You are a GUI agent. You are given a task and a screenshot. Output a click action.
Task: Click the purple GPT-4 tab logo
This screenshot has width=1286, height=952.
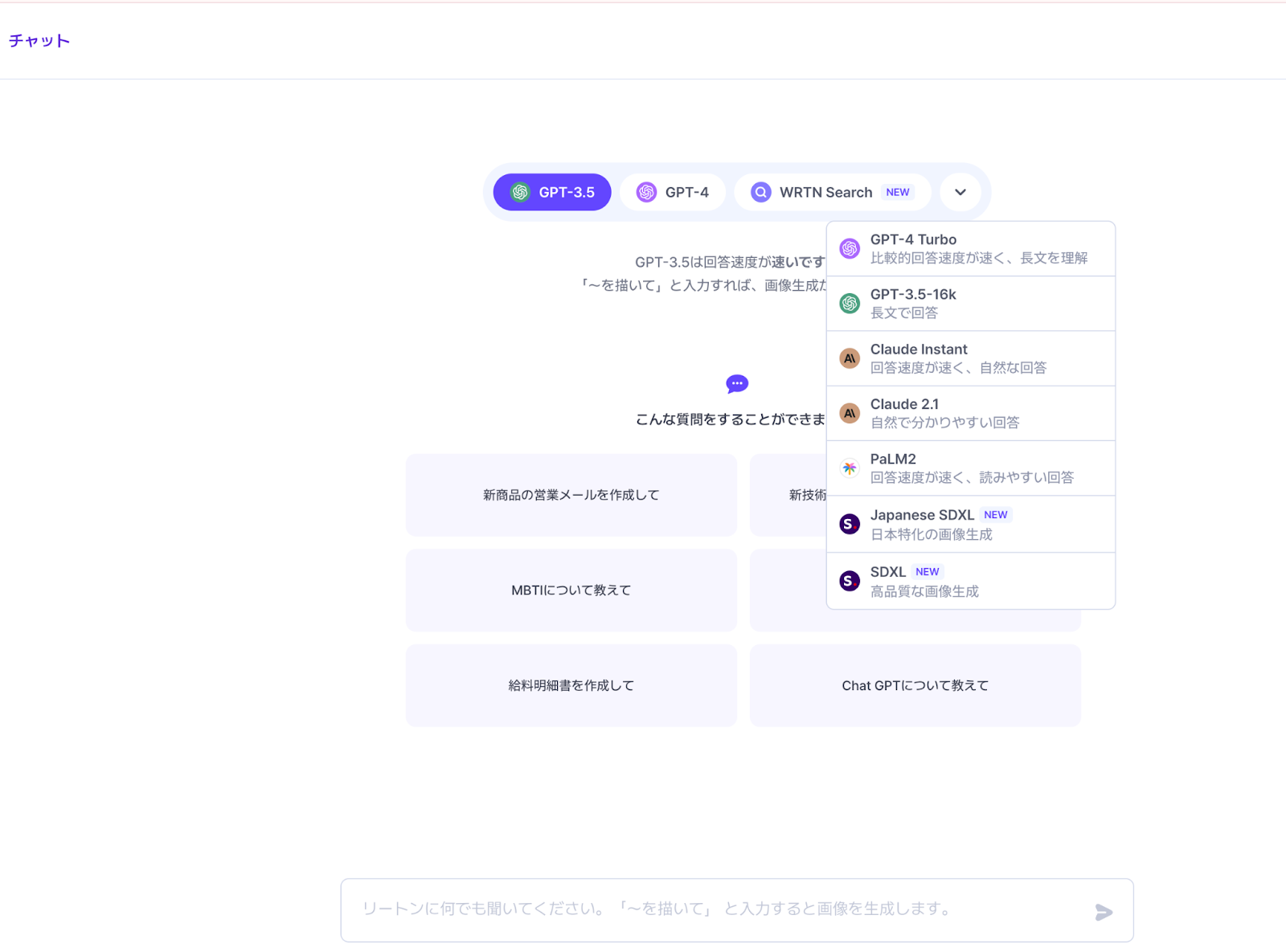coord(646,192)
